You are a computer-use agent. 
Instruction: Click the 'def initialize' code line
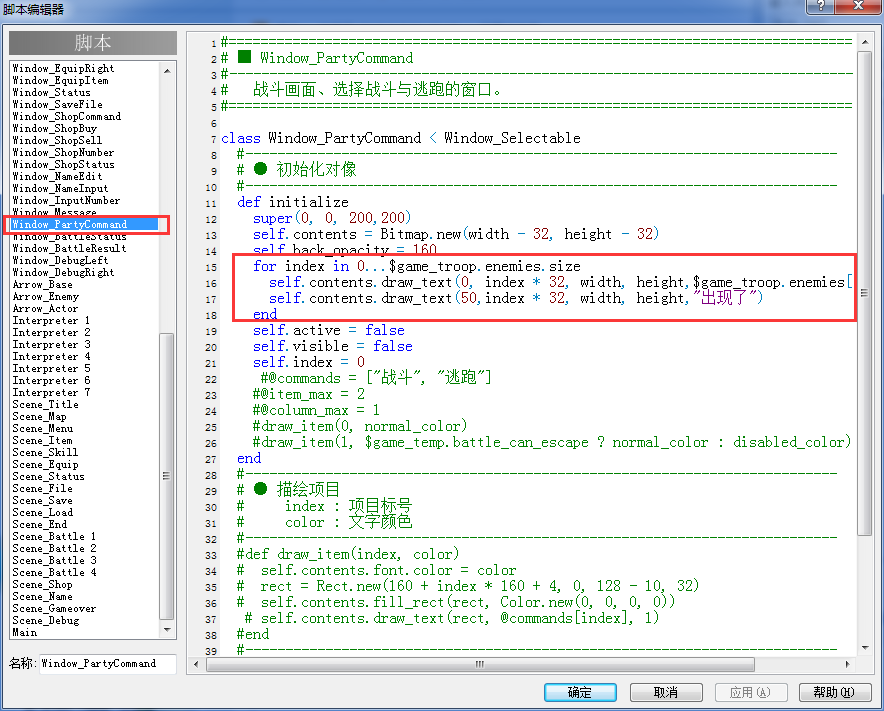293,202
